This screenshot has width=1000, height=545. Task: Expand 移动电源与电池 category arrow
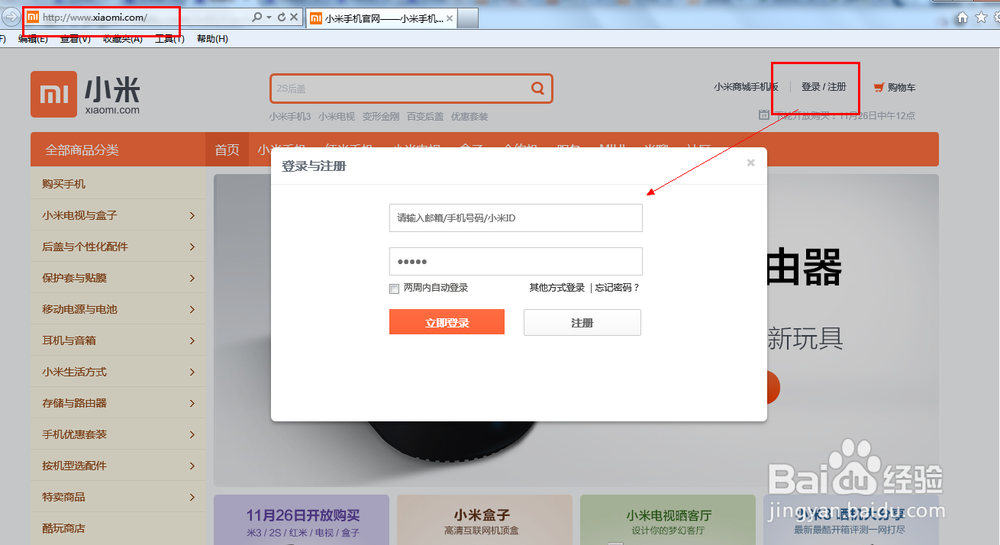(x=192, y=309)
